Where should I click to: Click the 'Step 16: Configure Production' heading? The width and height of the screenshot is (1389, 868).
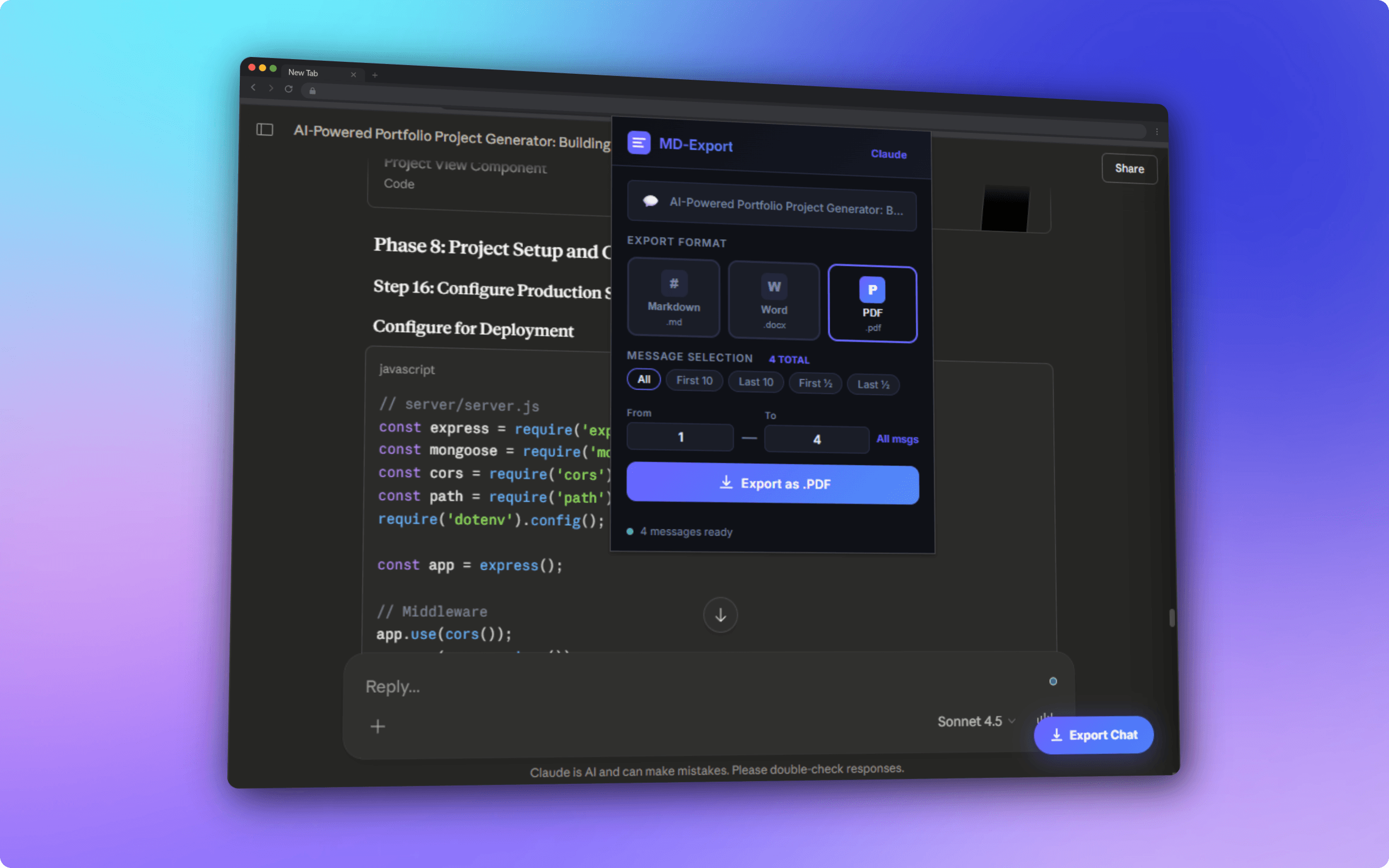coord(492,289)
